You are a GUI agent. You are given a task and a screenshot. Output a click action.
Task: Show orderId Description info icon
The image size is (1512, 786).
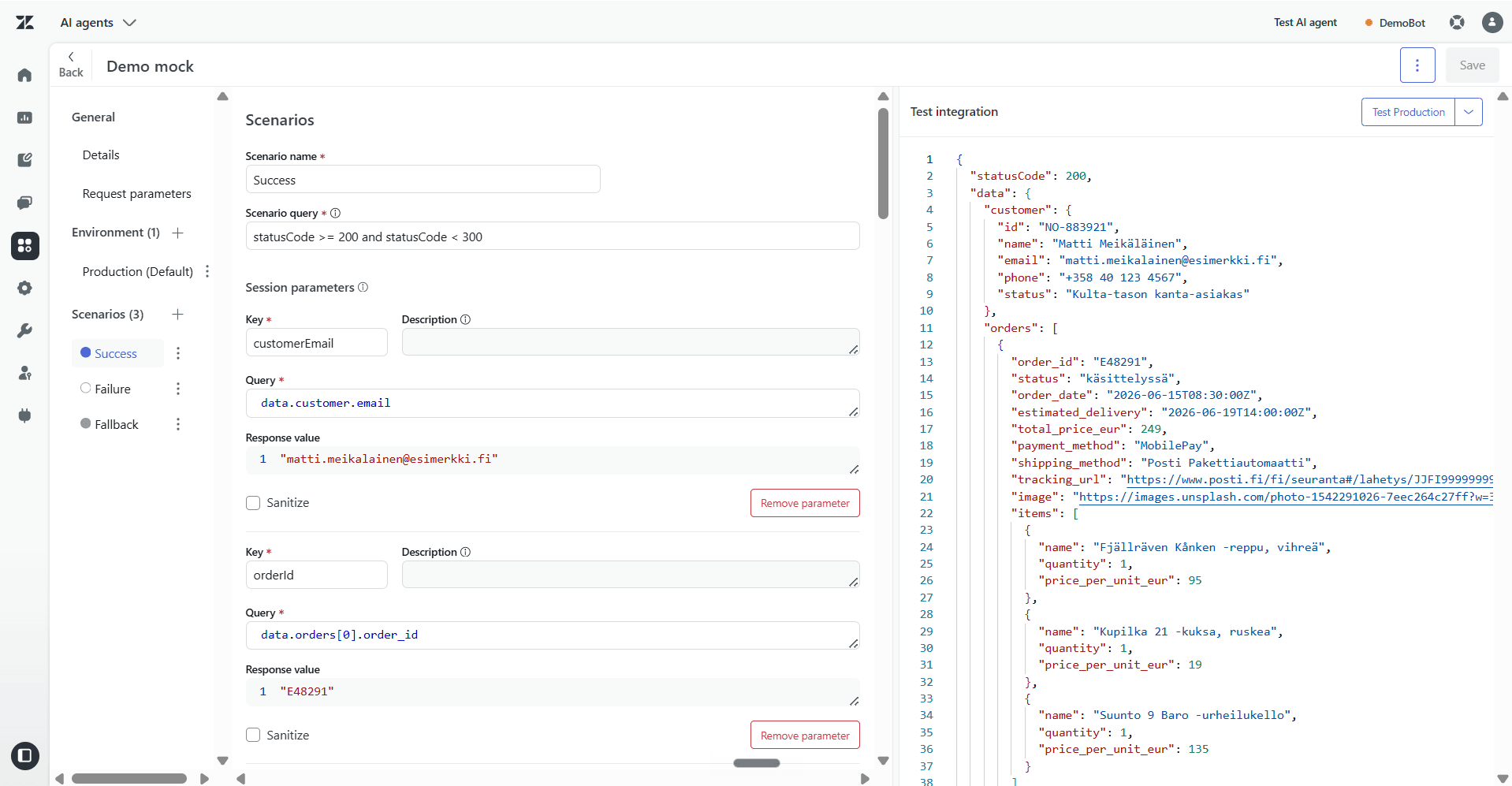466,552
